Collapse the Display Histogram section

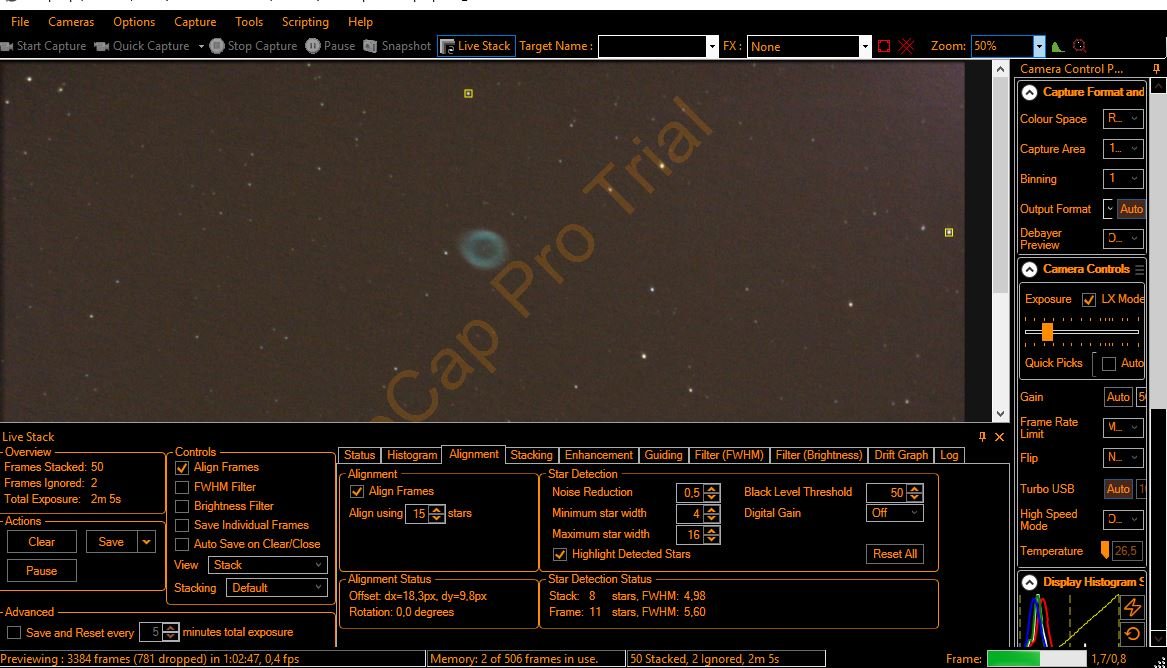(x=1029, y=582)
